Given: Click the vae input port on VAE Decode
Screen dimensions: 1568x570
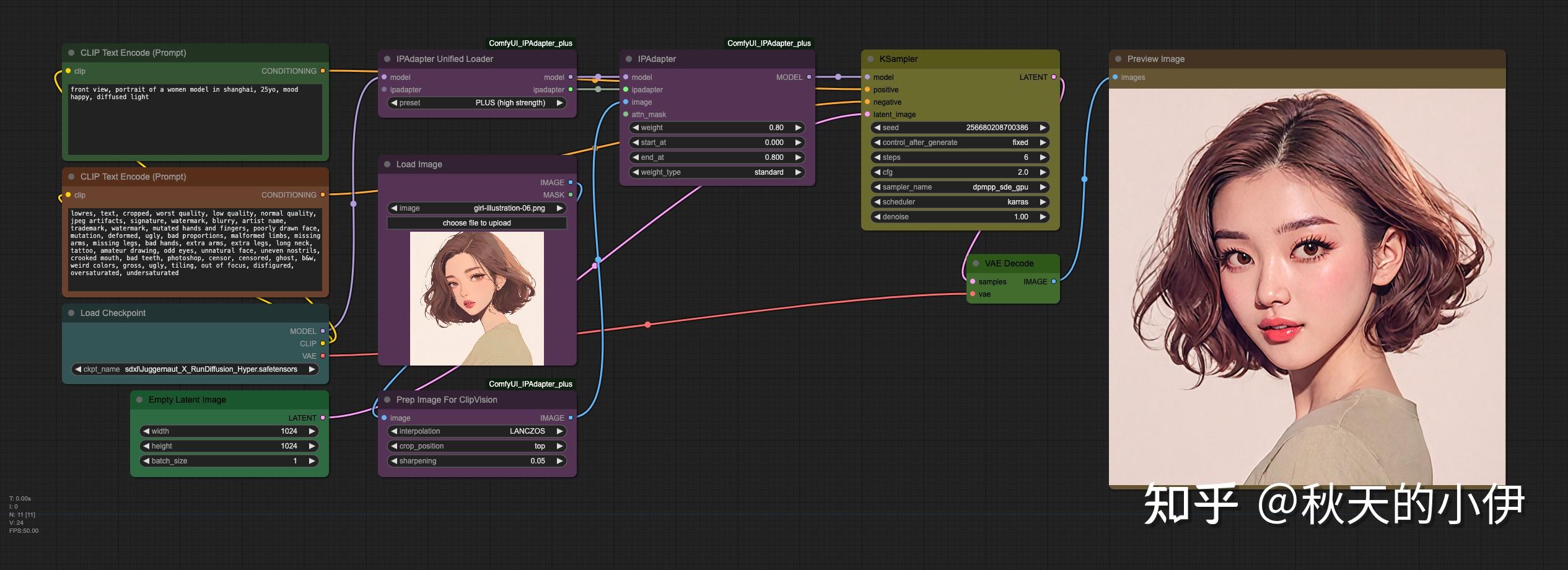Looking at the screenshot, I should pyautogui.click(x=973, y=294).
